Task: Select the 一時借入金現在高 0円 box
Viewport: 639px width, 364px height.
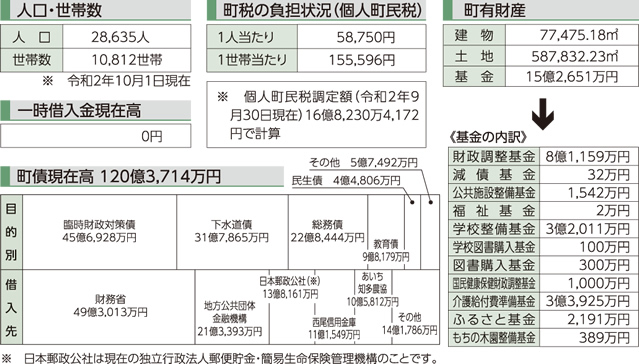Action: tap(96, 136)
